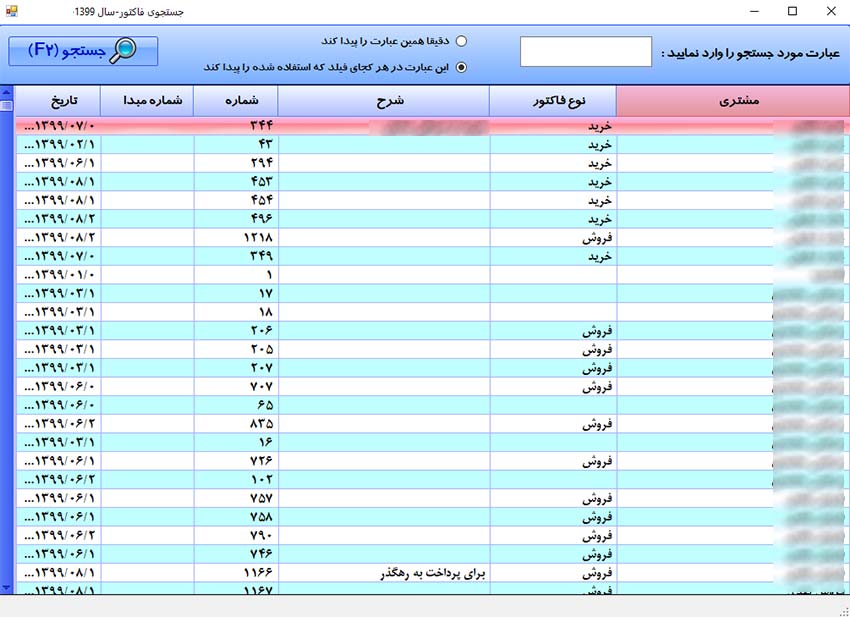The image size is (850, 617).
Task: Click description 'برای پرداخت به رهگذر'
Action: tap(433, 573)
